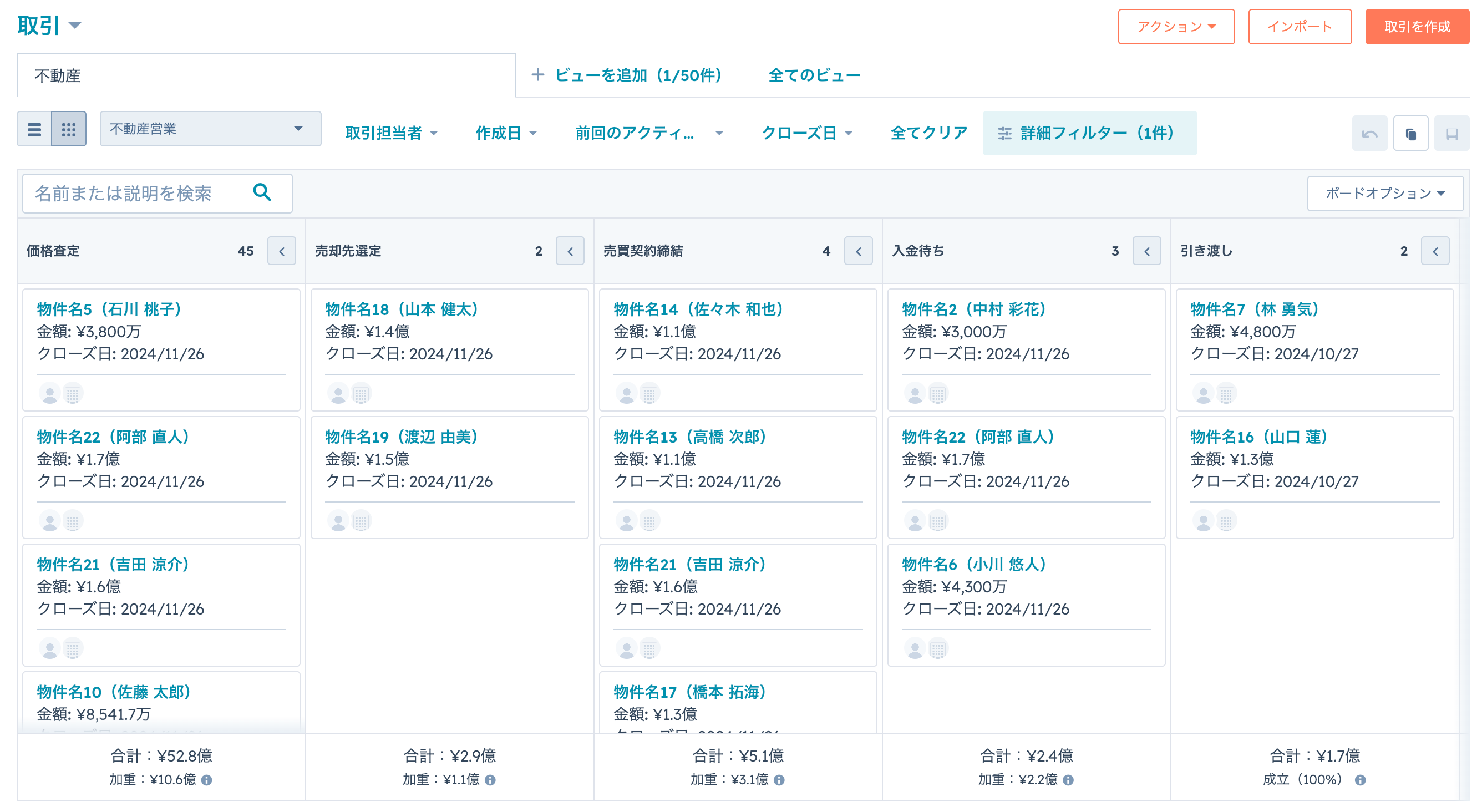This screenshot has width=1482, height=812.
Task: Switch to list view layout
Action: click(34, 129)
